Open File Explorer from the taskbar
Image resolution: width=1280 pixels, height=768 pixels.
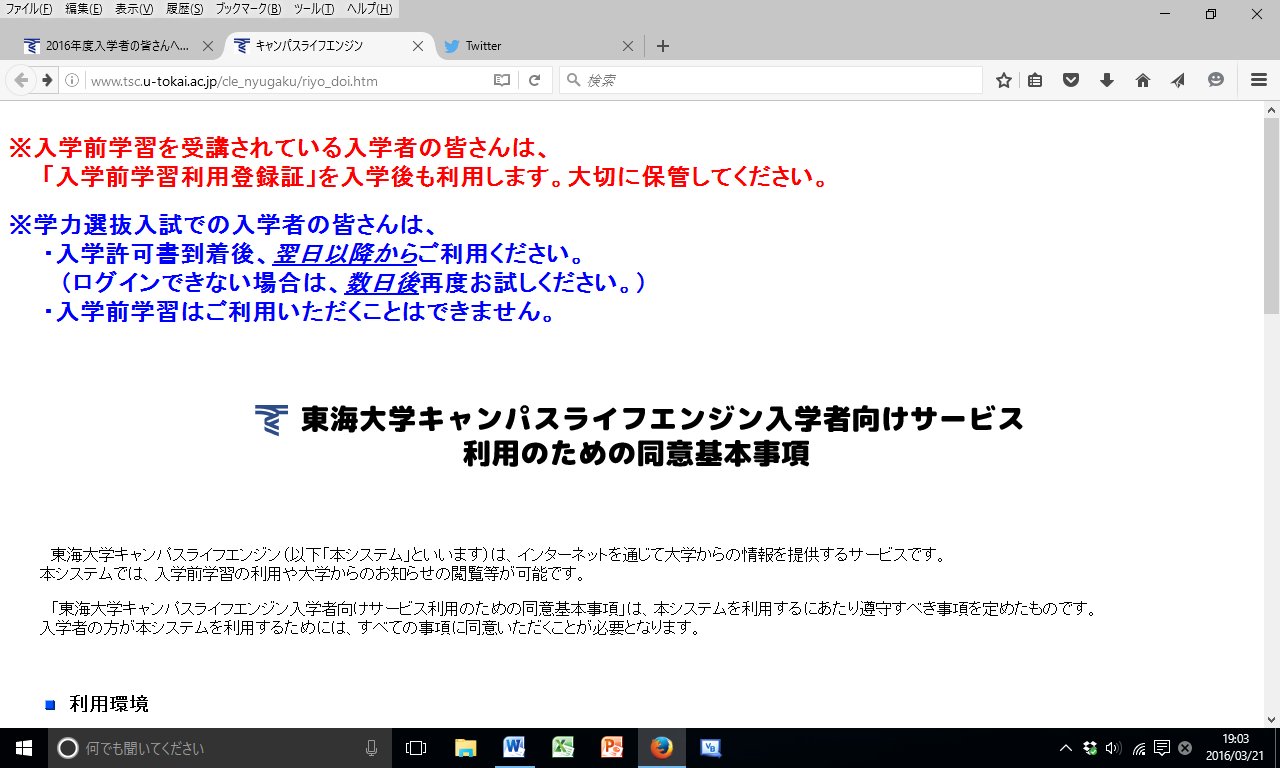[x=465, y=748]
